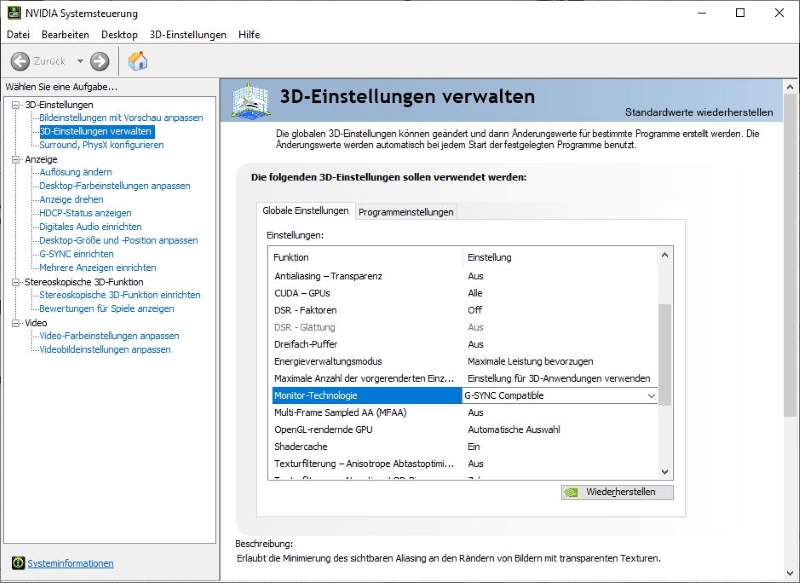Image resolution: width=800 pixels, height=583 pixels.
Task: Open Surround, PhysX konfigurieren
Action: [x=102, y=145]
